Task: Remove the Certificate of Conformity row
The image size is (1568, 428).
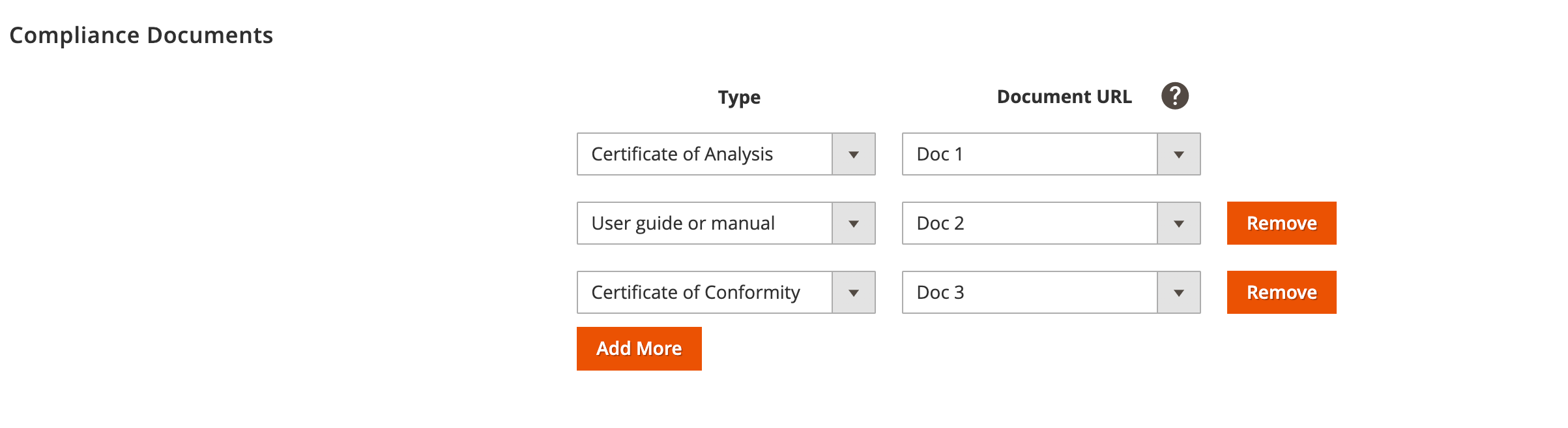Action: coord(1281,292)
